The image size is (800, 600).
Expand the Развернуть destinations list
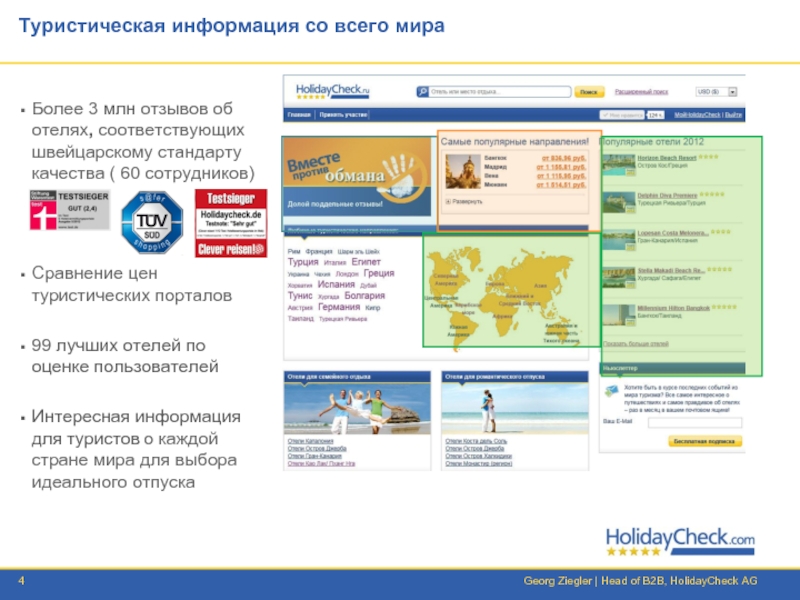click(464, 202)
